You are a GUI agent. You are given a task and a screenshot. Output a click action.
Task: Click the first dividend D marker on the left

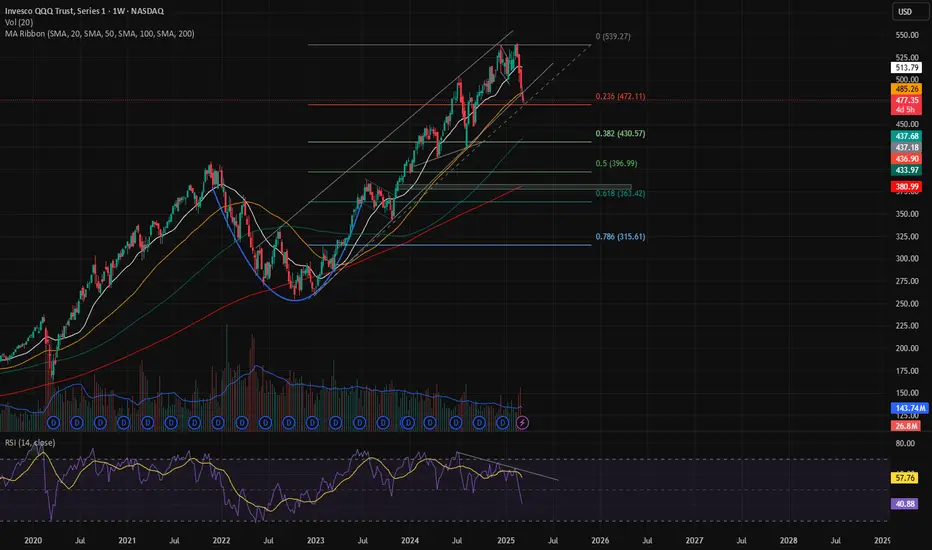click(x=53, y=423)
